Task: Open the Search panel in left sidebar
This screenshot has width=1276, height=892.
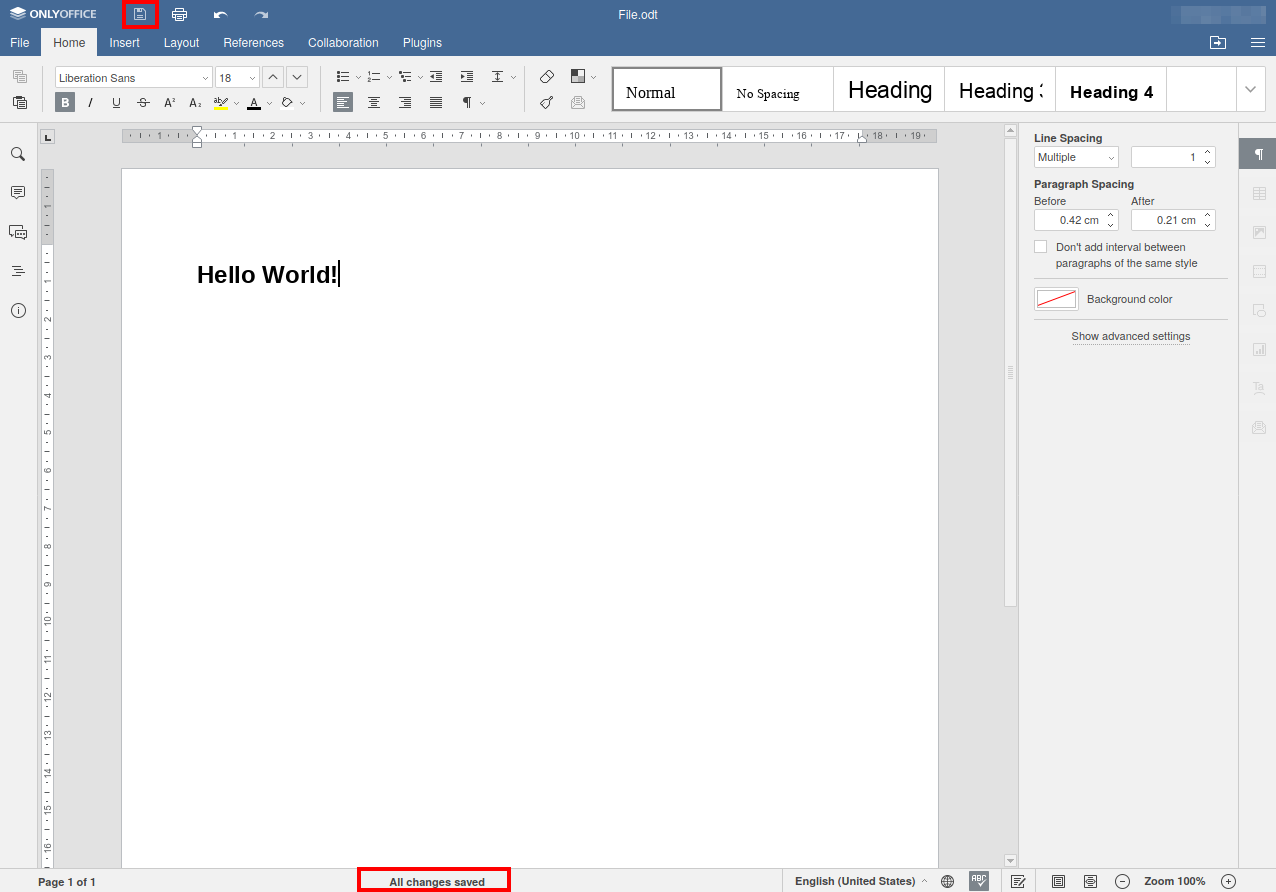Action: pos(18,154)
